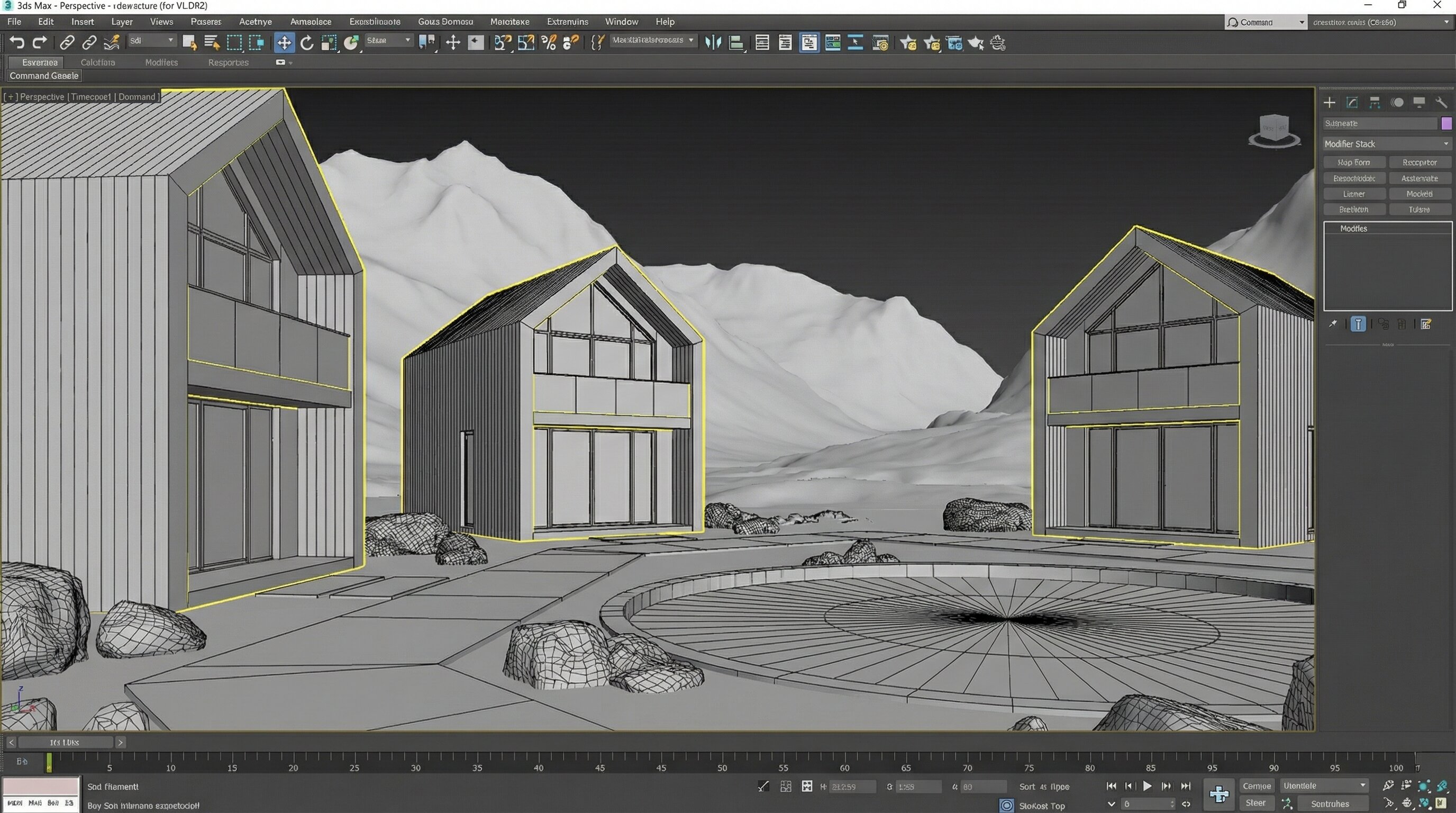Open the Modifier Stack dropdown

[x=1387, y=143]
